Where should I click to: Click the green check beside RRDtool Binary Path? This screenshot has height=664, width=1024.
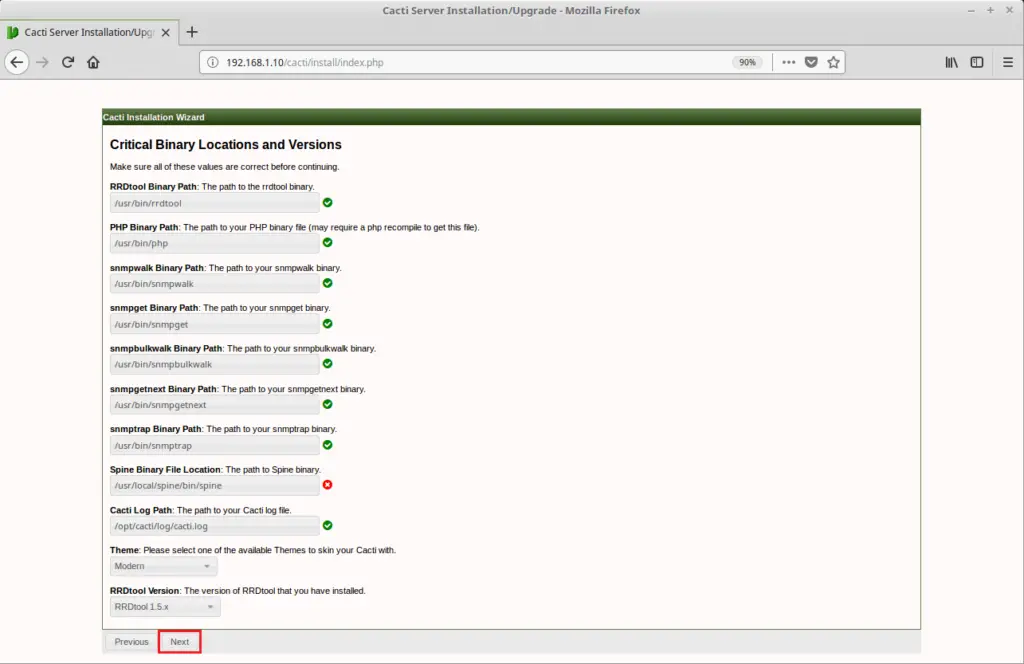328,202
